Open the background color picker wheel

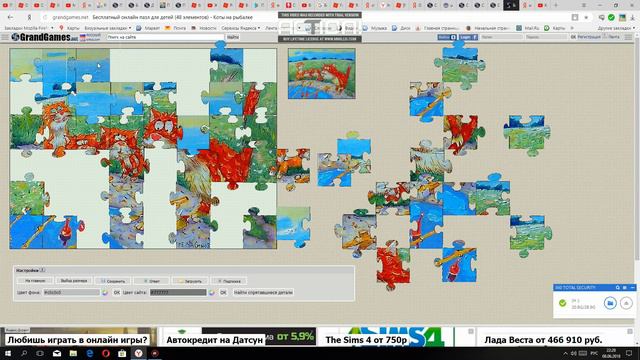[x=105, y=293]
